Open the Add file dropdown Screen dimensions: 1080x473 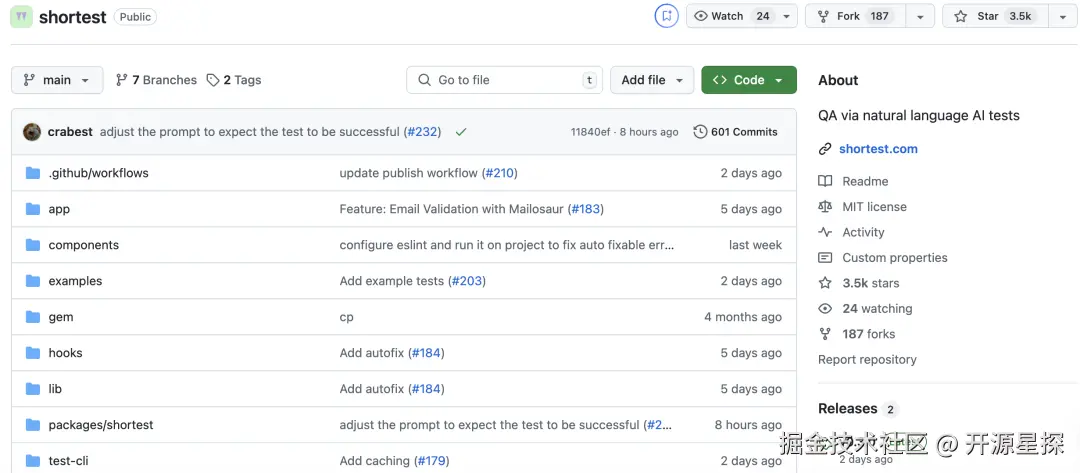coord(652,80)
